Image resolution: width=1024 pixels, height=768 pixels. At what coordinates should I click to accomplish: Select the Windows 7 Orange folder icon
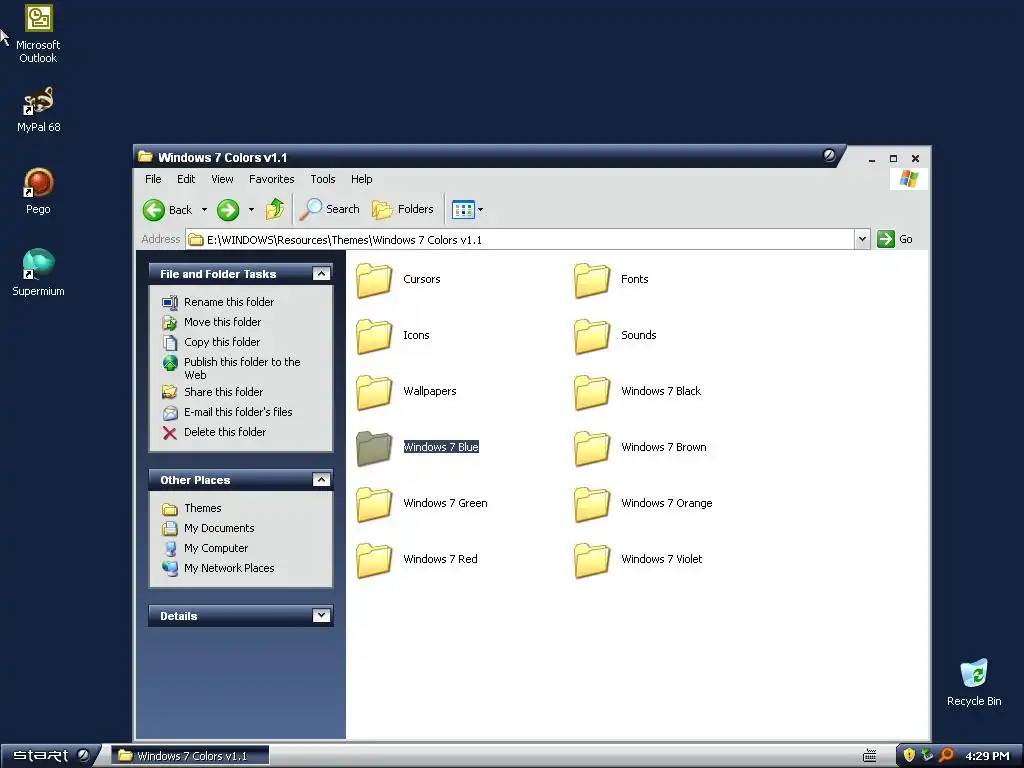592,504
